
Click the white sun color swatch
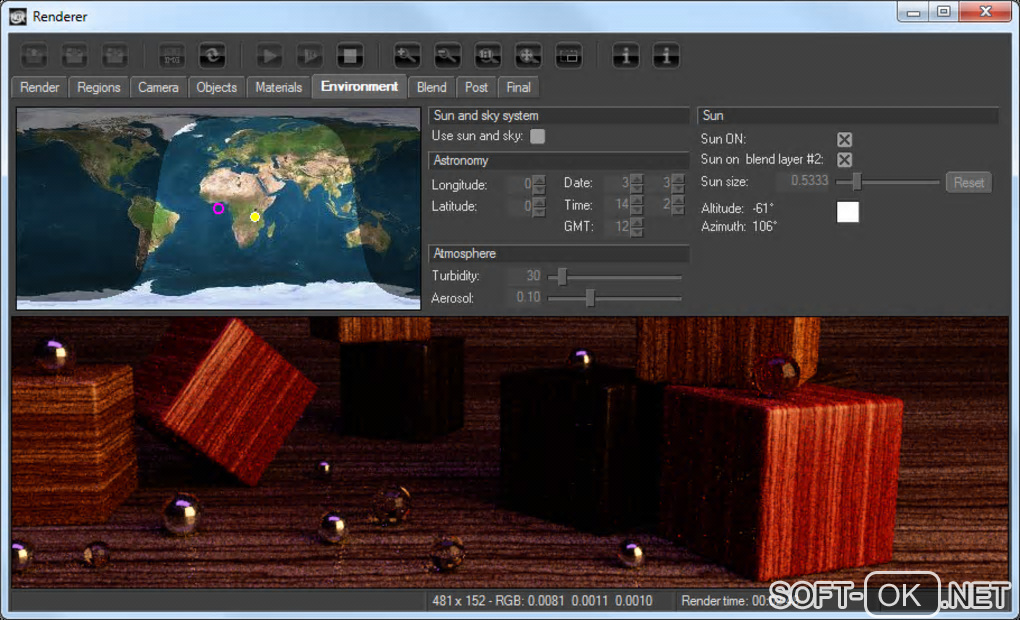(x=847, y=212)
